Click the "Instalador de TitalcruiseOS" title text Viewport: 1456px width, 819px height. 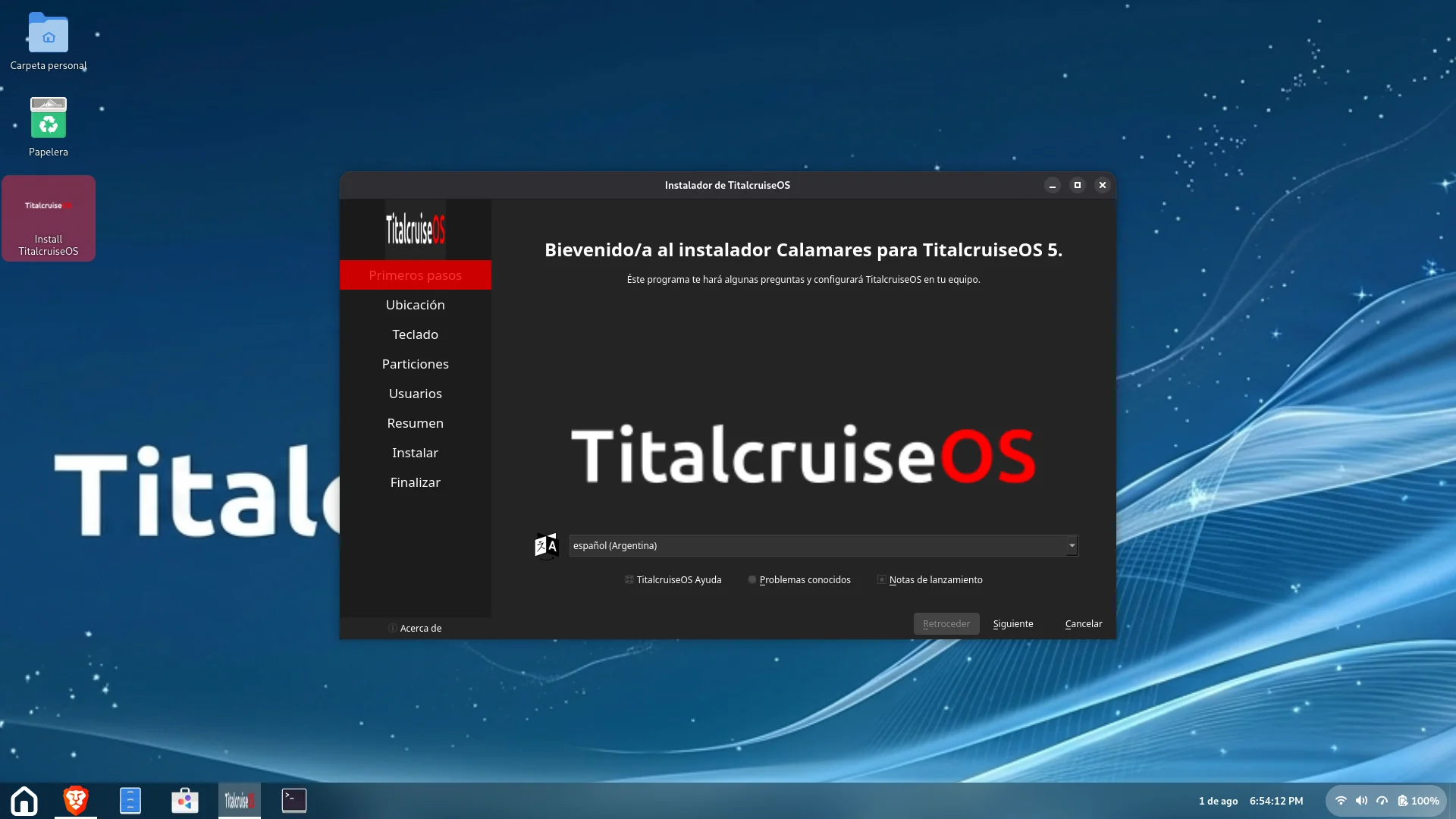[727, 186]
